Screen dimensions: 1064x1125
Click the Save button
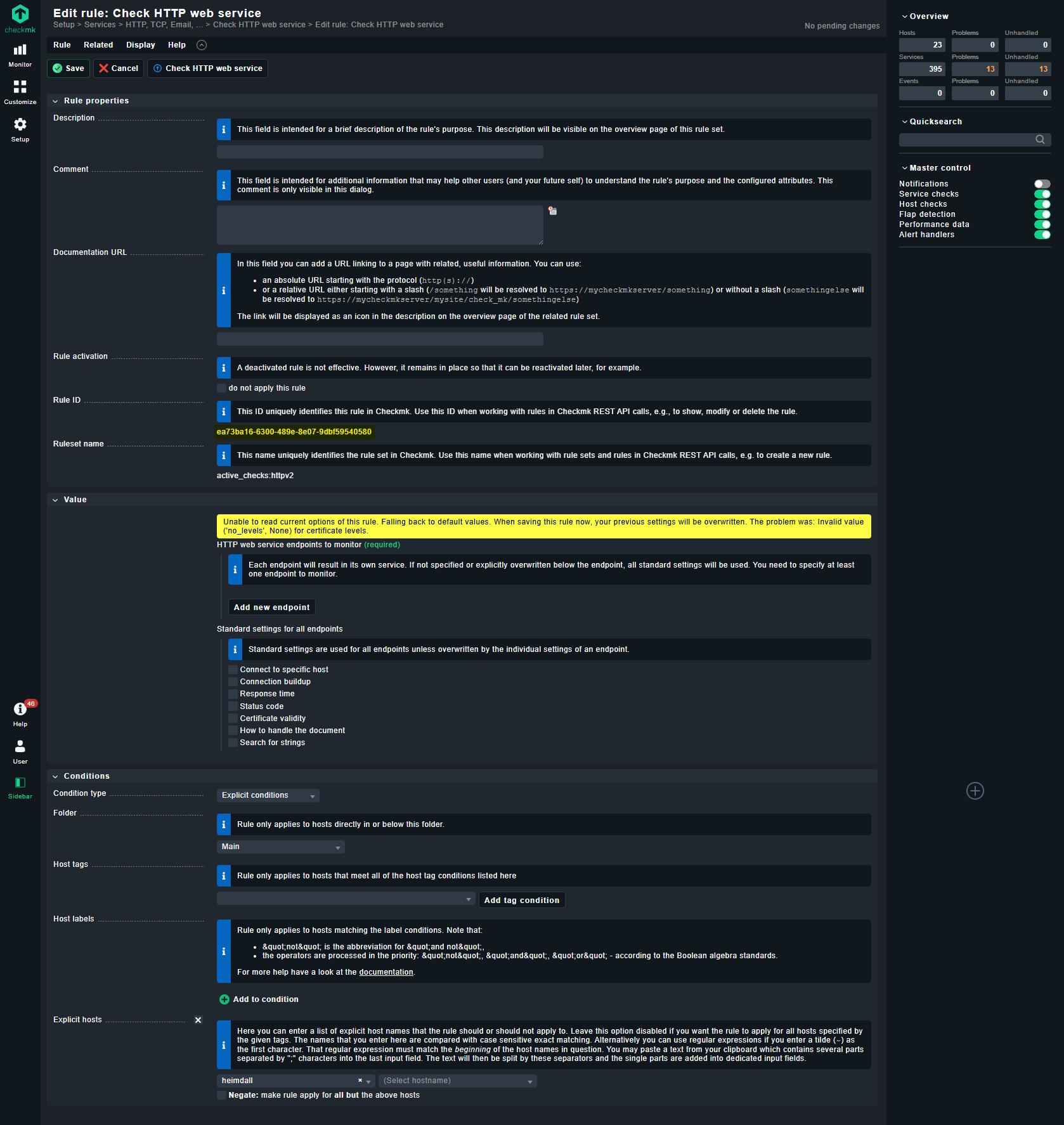68,68
